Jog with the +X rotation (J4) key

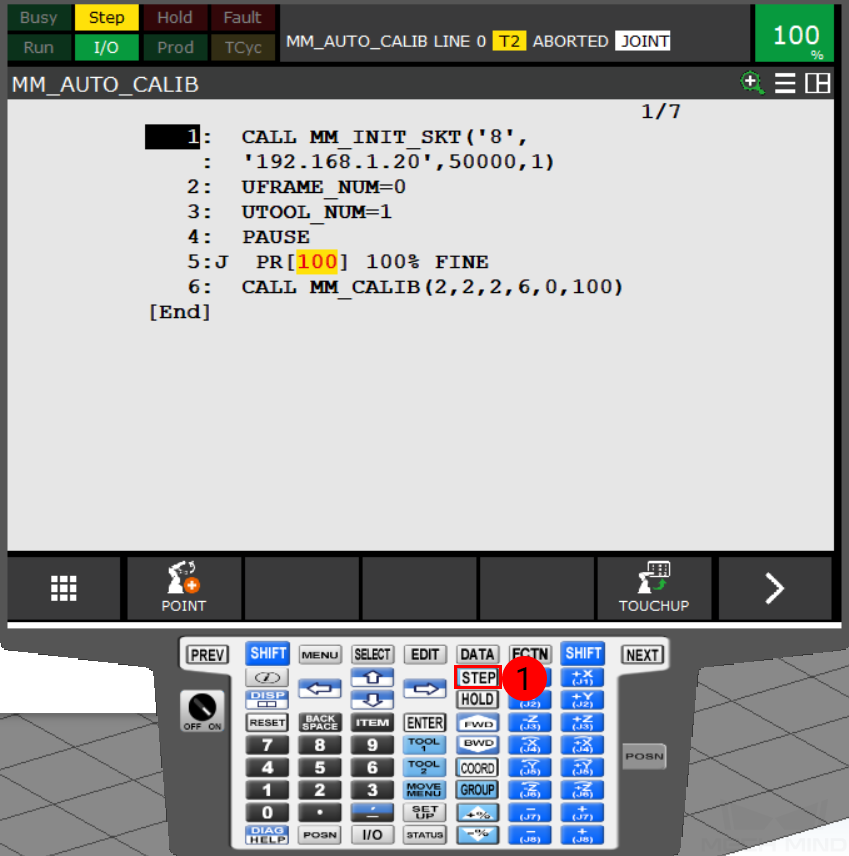tap(583, 745)
